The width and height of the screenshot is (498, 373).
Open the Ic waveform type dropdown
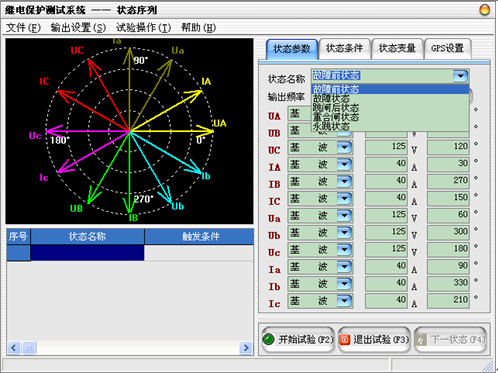pos(344,301)
